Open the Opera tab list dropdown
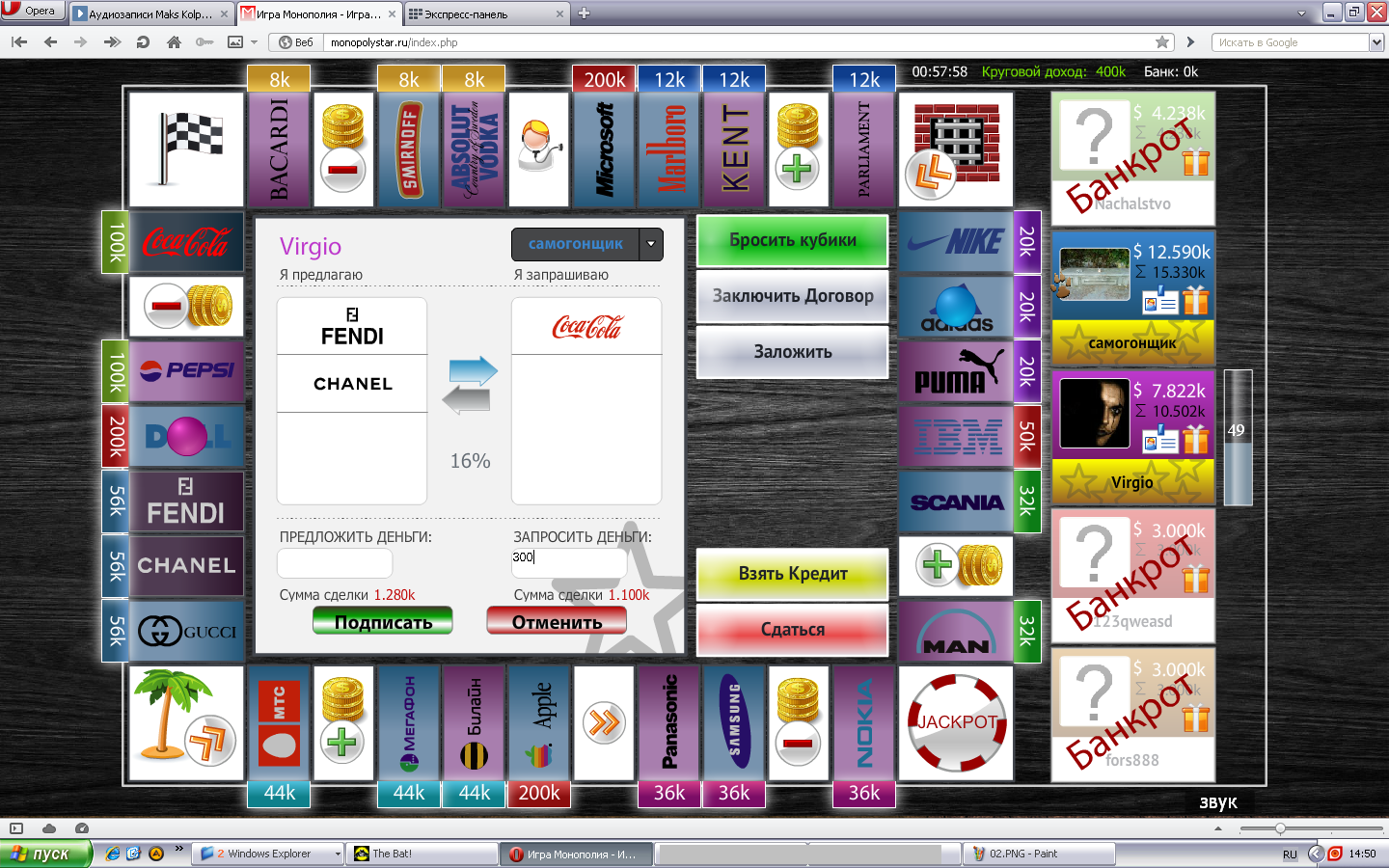The image size is (1389, 868). pos(1301,14)
